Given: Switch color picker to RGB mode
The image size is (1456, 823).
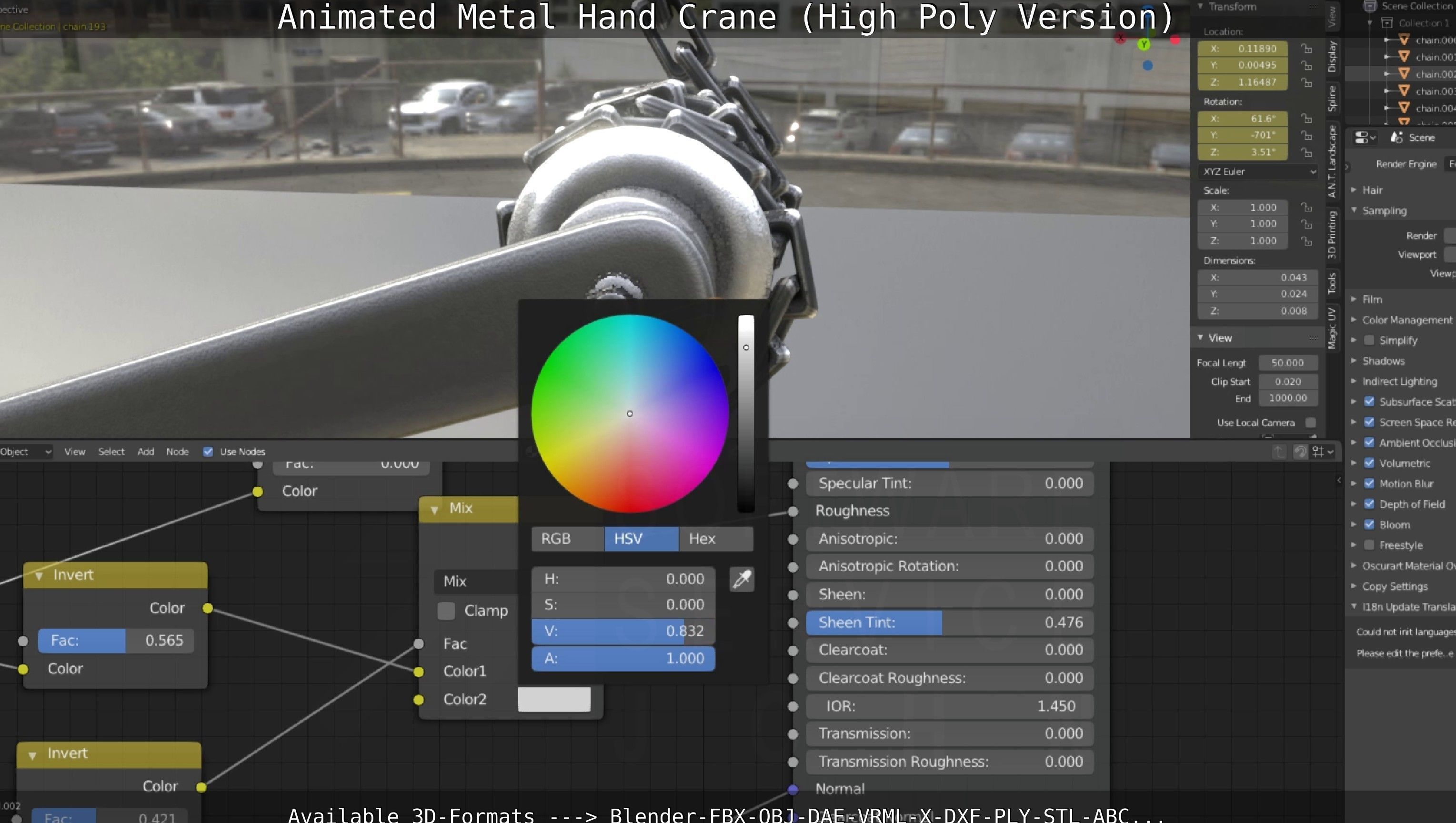Looking at the screenshot, I should coord(568,539).
